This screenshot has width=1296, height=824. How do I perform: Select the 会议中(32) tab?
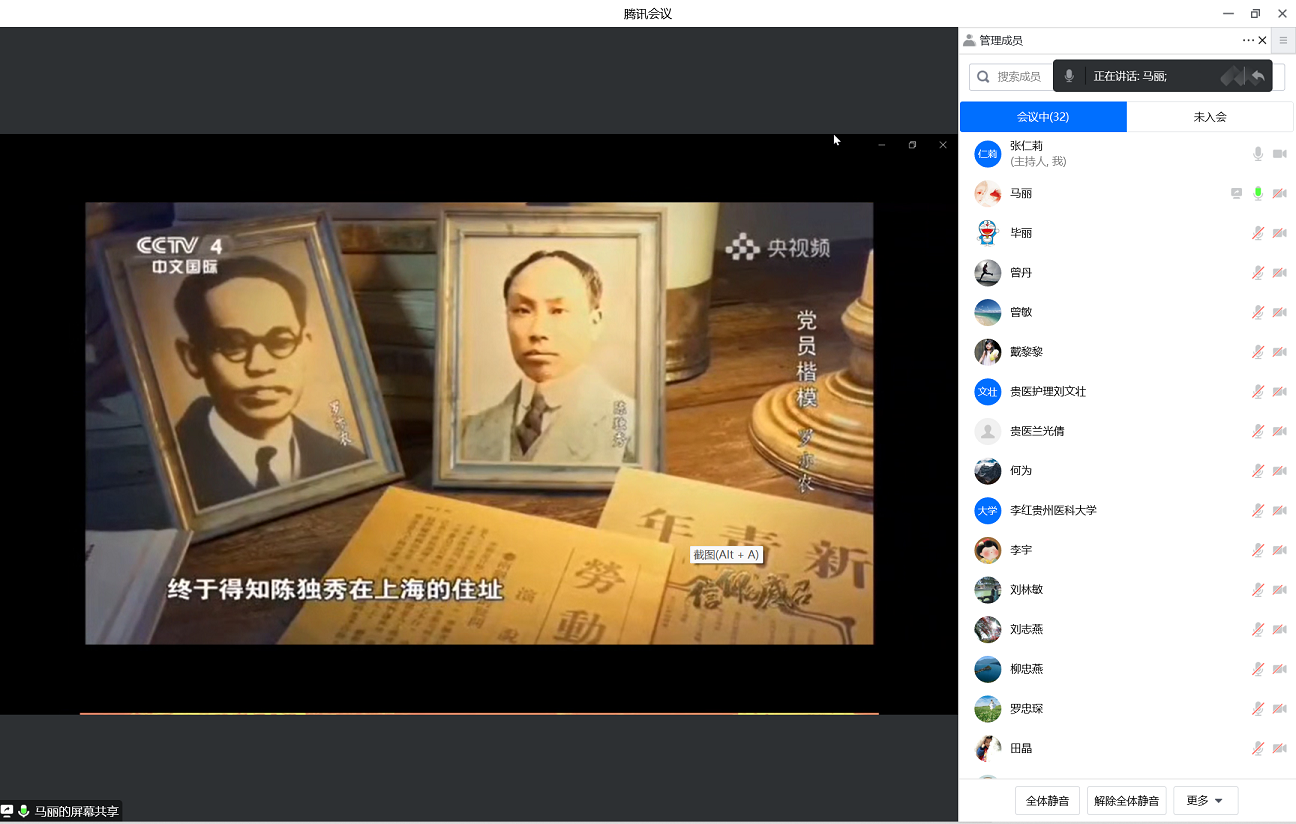coord(1043,117)
